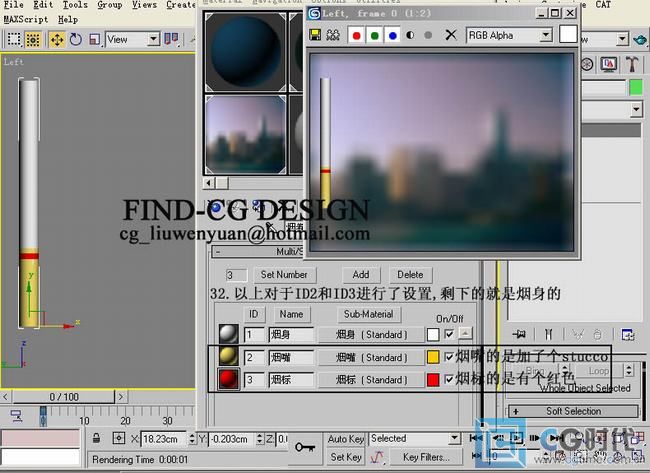
Task: Open the 烟嘴 (Standard) sub-material button
Action: (x=371, y=357)
